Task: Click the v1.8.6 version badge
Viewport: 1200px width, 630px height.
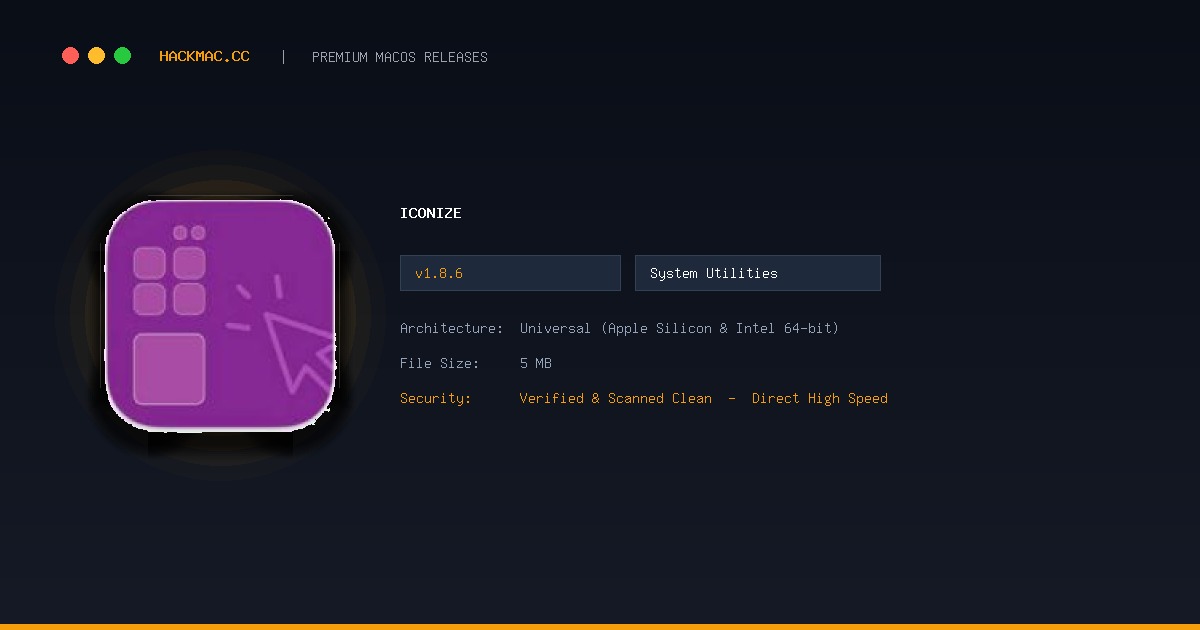Action: click(x=510, y=273)
